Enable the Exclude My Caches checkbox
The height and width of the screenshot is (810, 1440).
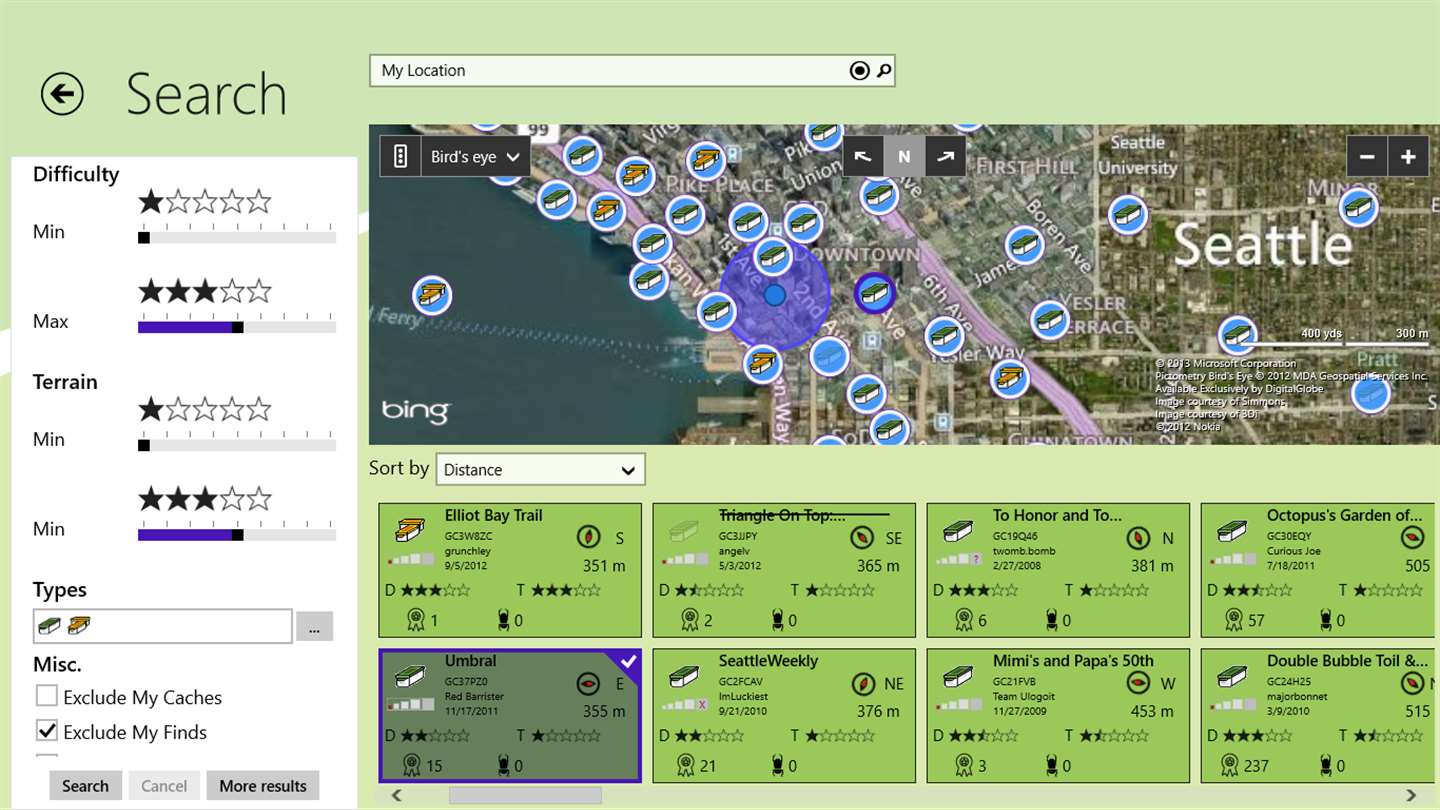coord(47,696)
